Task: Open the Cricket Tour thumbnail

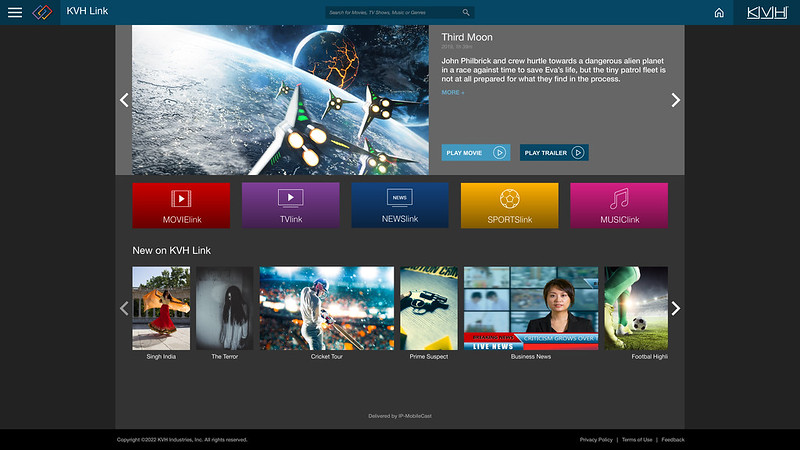Action: (x=326, y=308)
